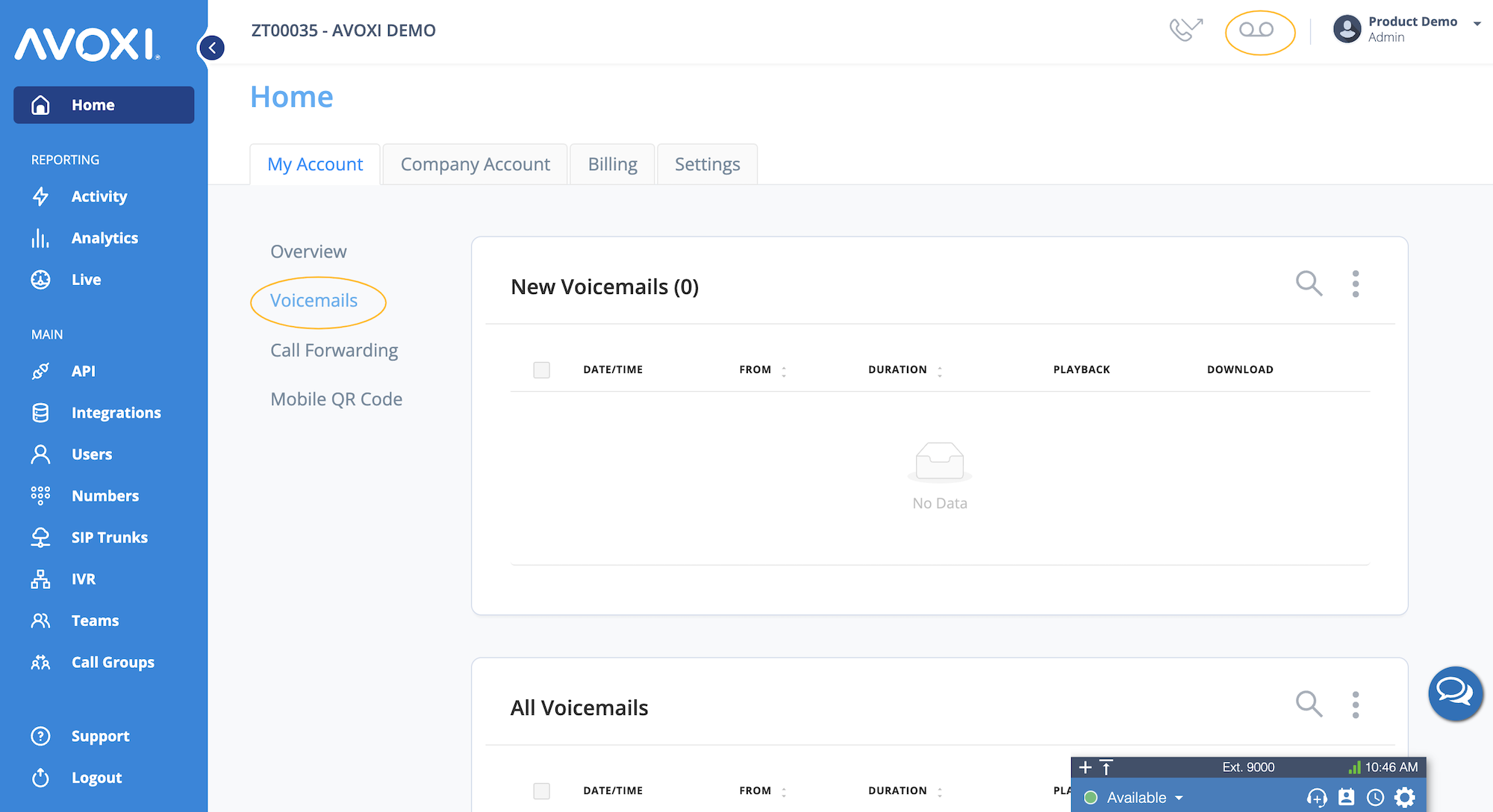
Task: Open the Voicemails sidebar section
Action: click(313, 300)
